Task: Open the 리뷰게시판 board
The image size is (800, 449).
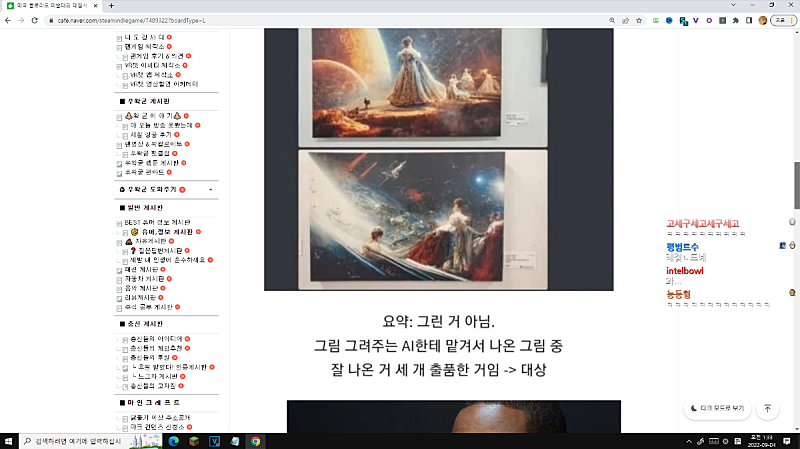Action: pyautogui.click(x=140, y=297)
